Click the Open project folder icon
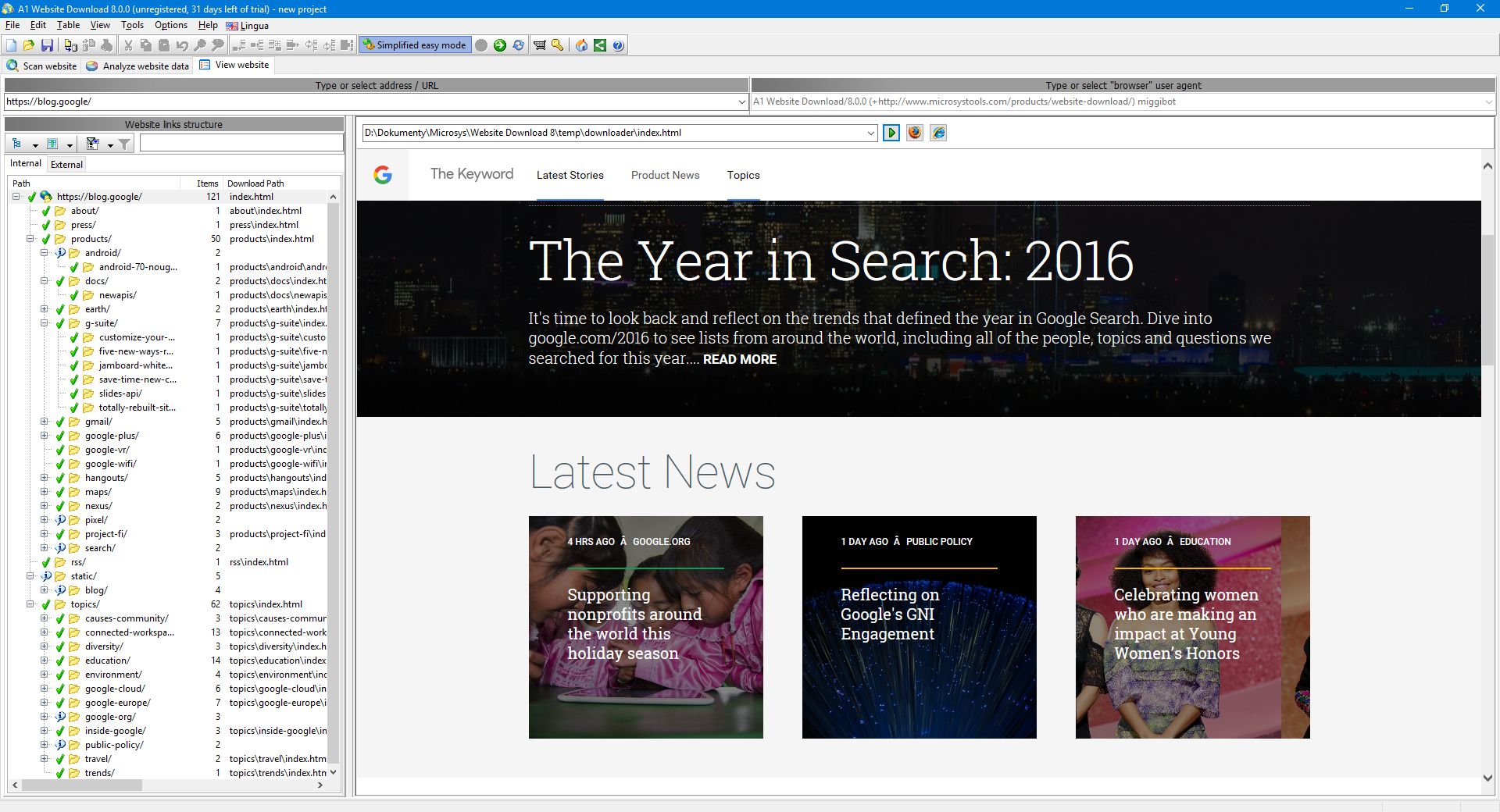 [29, 45]
